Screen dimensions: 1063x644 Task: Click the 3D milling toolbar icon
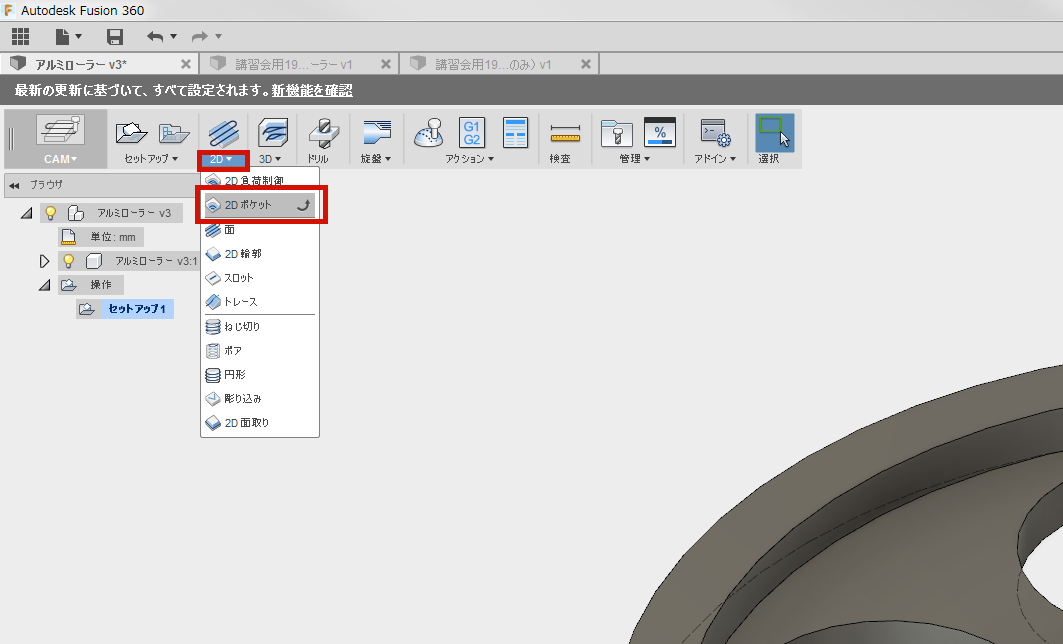[273, 132]
